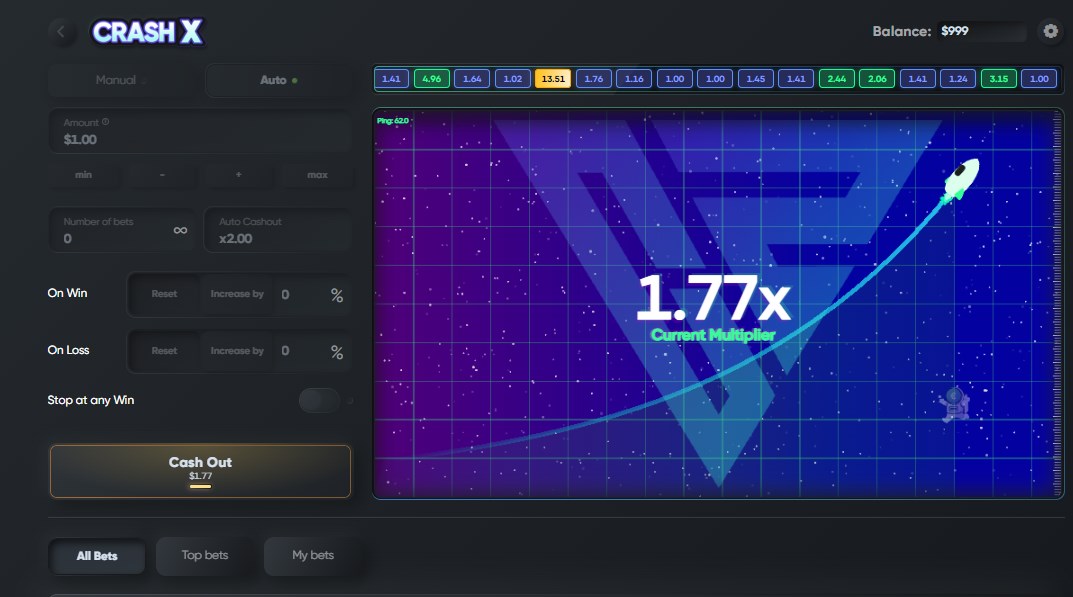Click the floating astronaut in the game area

954,403
